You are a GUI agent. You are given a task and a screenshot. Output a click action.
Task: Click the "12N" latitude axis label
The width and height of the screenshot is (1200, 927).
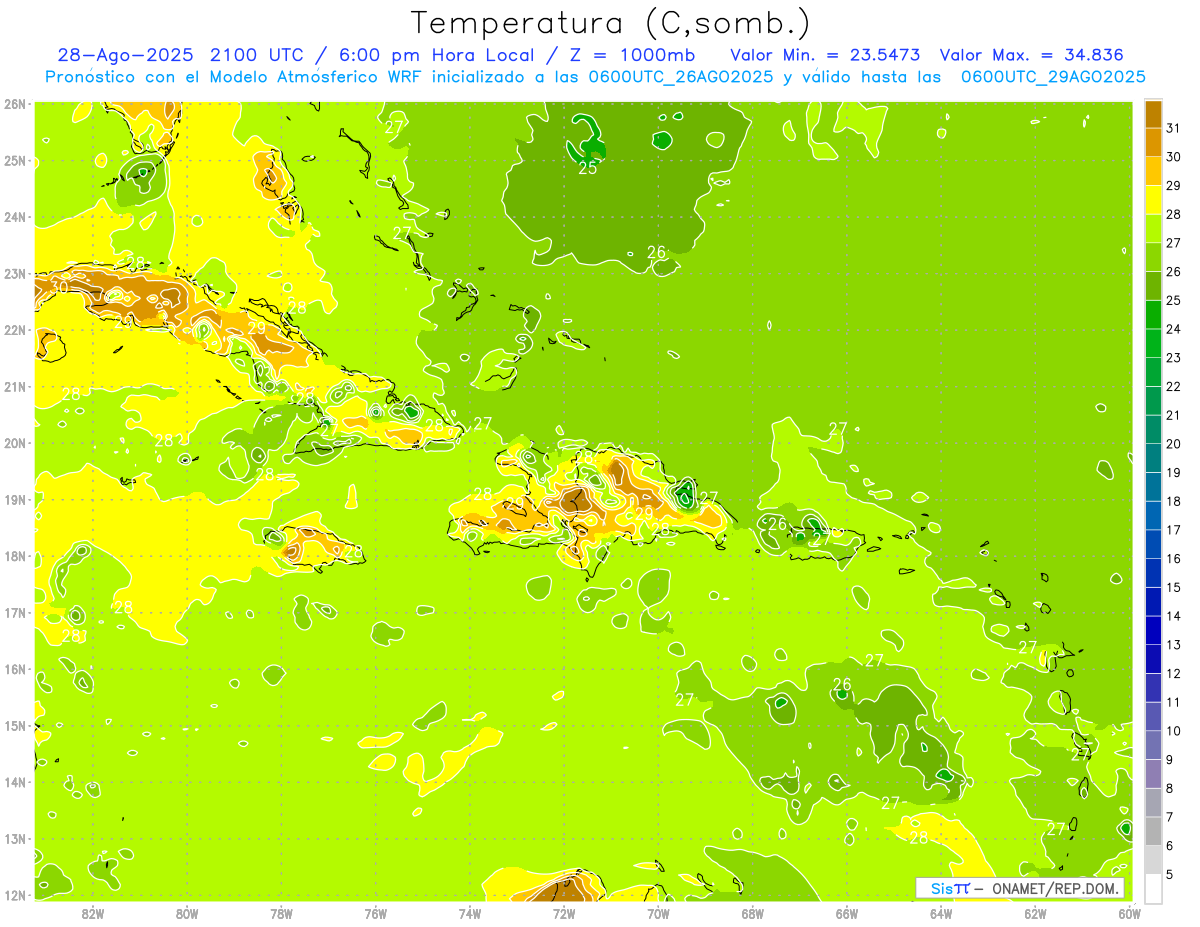coord(14,895)
